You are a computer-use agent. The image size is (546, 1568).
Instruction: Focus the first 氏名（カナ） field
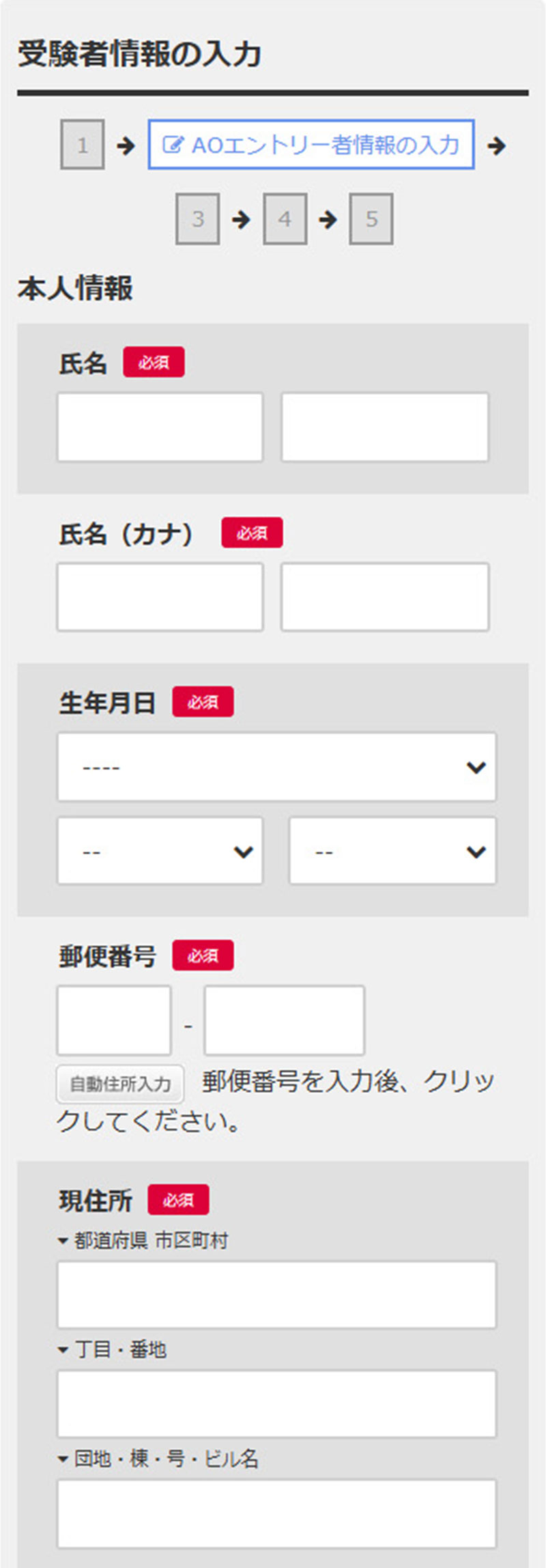[160, 597]
